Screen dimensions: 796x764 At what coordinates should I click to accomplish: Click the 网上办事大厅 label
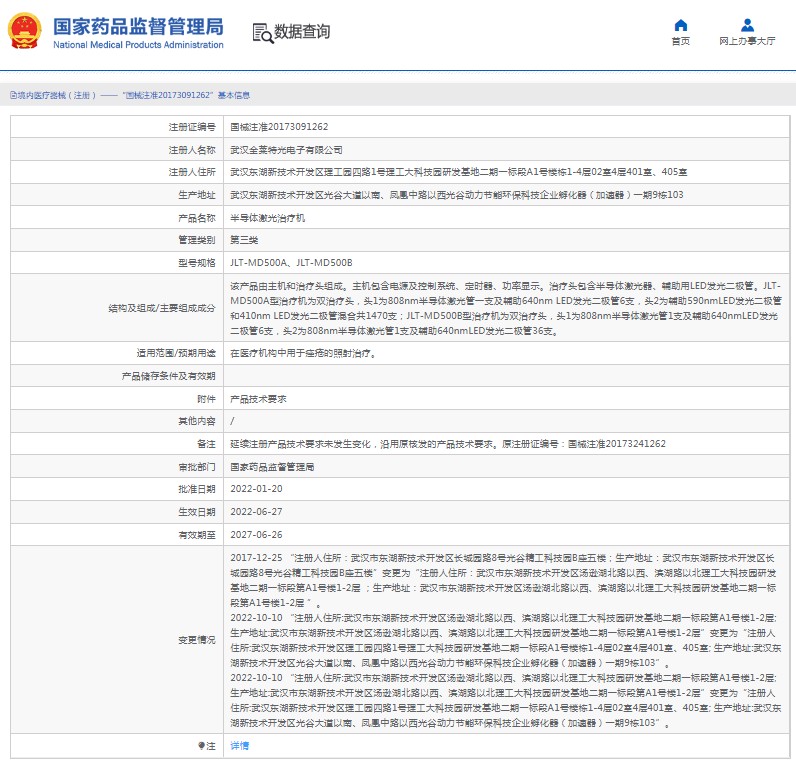(747, 41)
